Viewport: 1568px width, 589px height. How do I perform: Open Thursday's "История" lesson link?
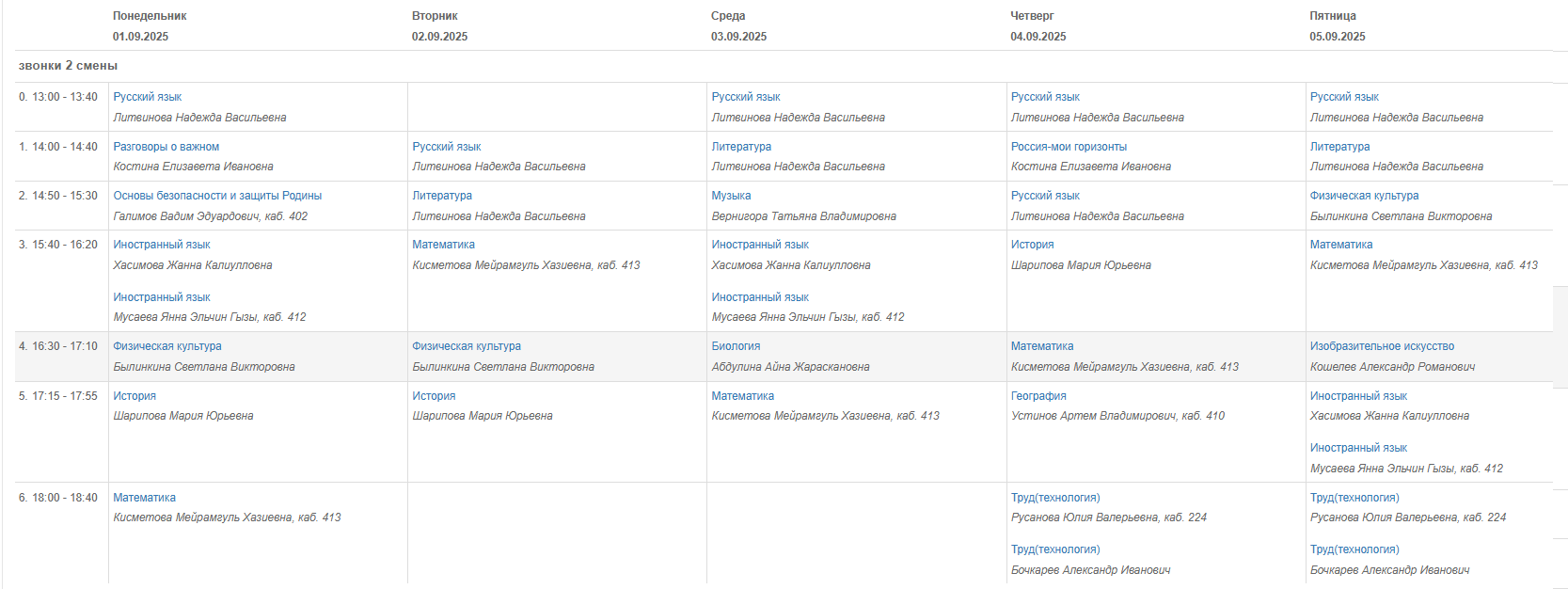pos(1032,245)
